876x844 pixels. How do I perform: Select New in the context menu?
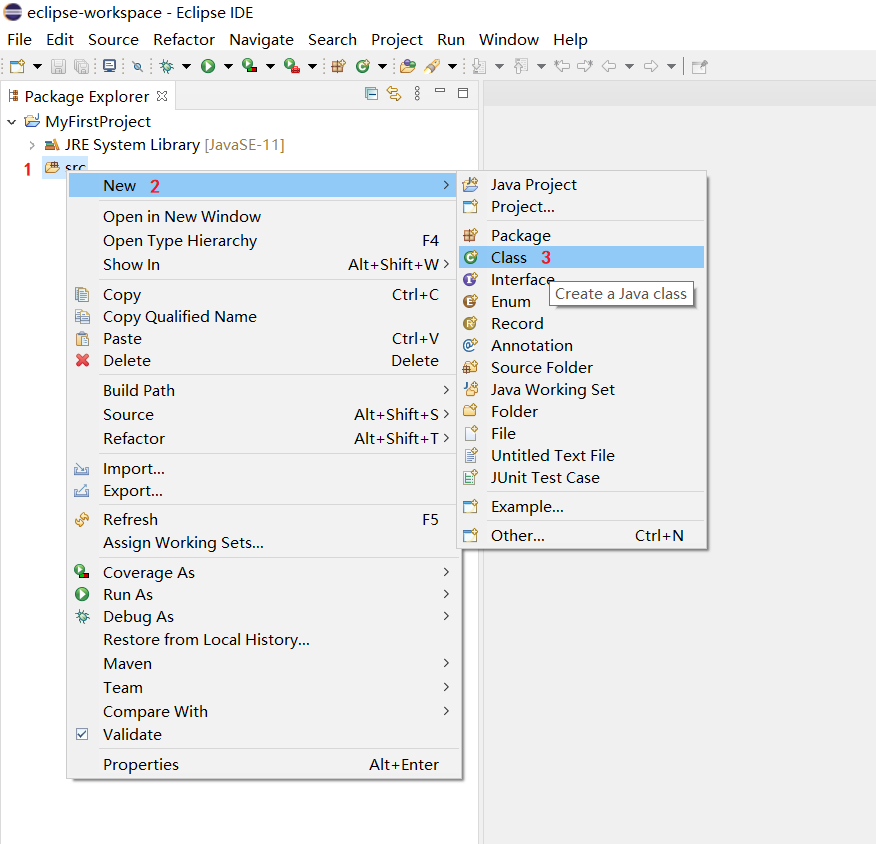[263, 185]
